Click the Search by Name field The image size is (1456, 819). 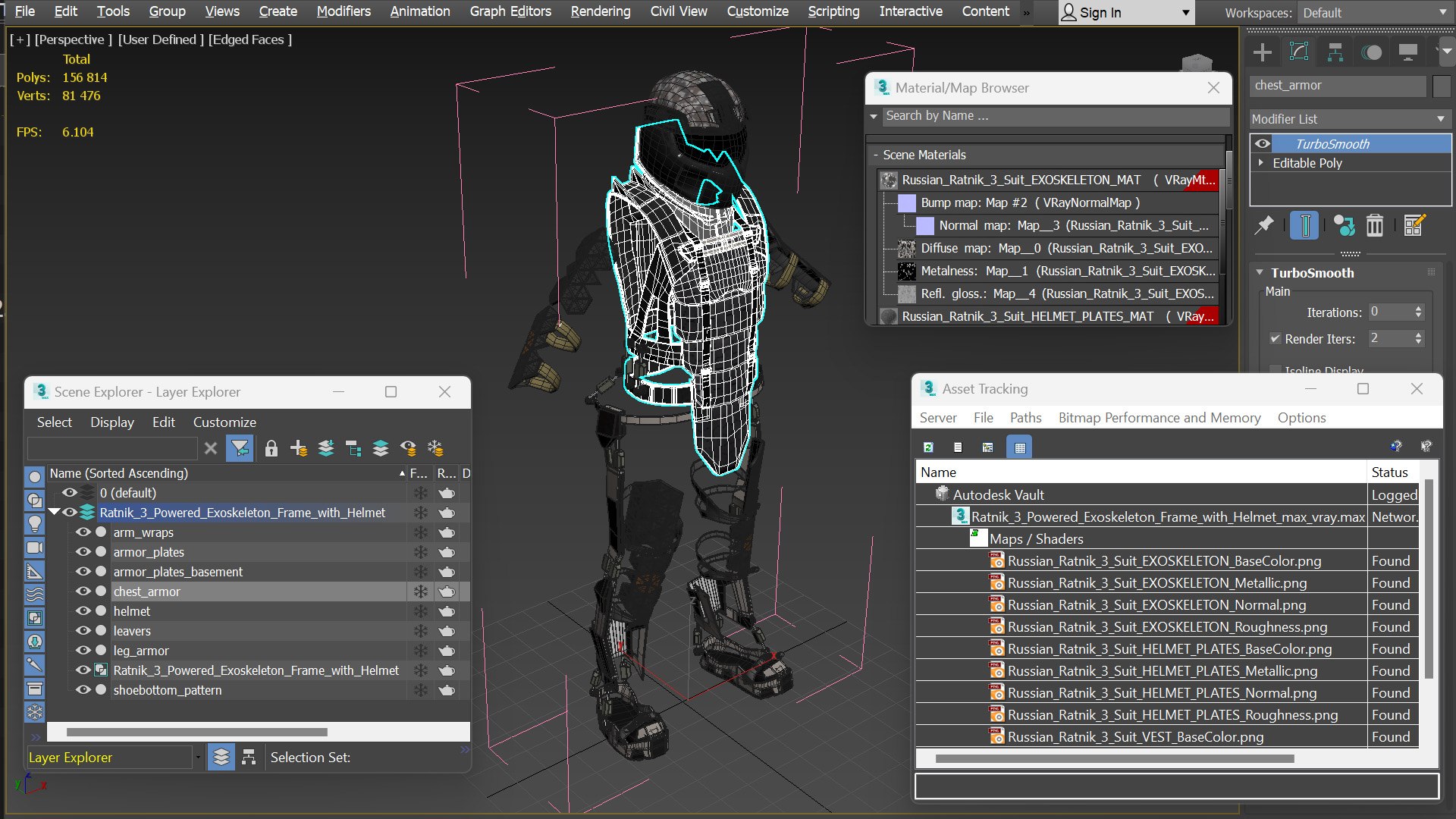tap(1056, 116)
